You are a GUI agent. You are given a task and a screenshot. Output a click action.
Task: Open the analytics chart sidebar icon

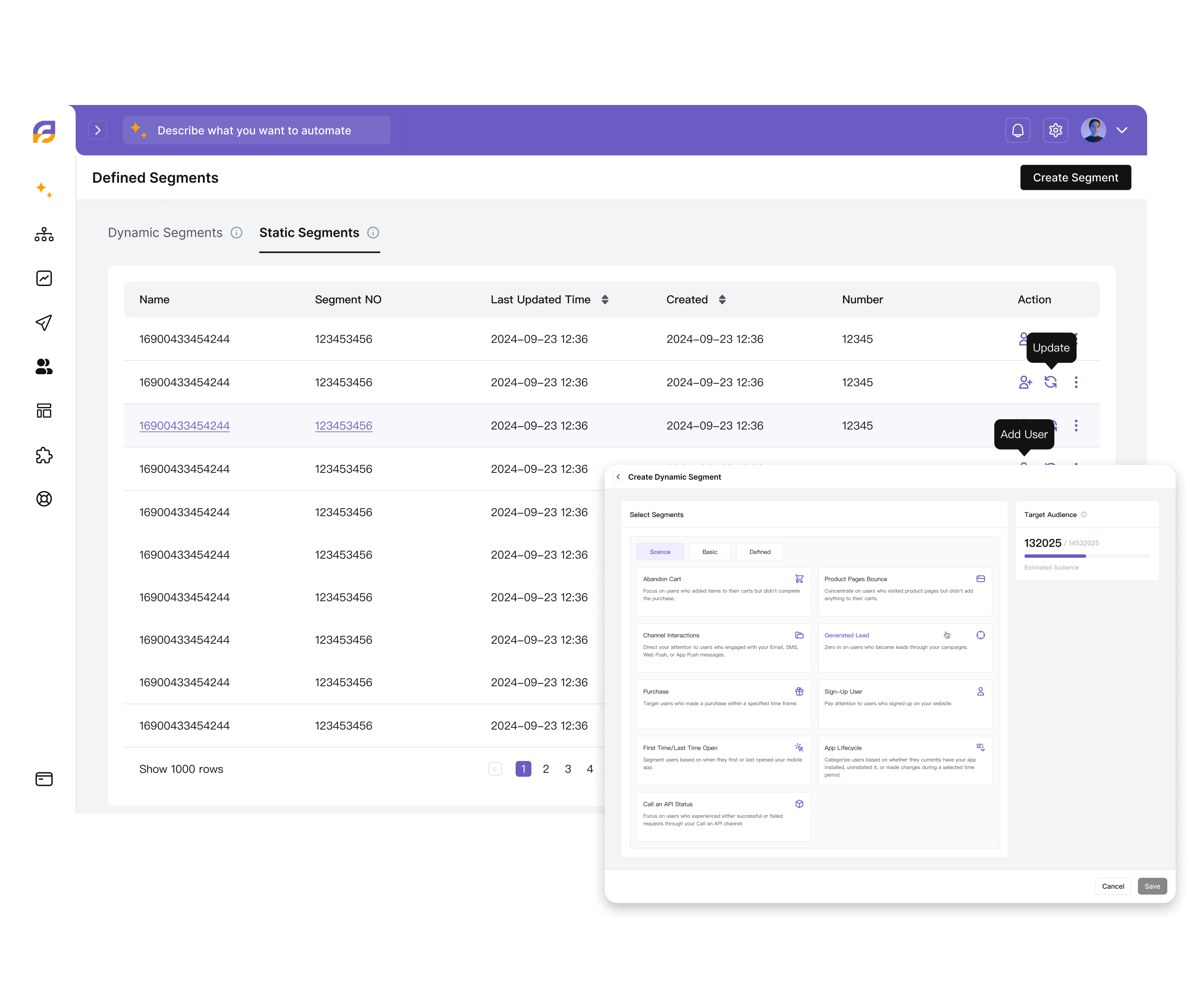[44, 278]
